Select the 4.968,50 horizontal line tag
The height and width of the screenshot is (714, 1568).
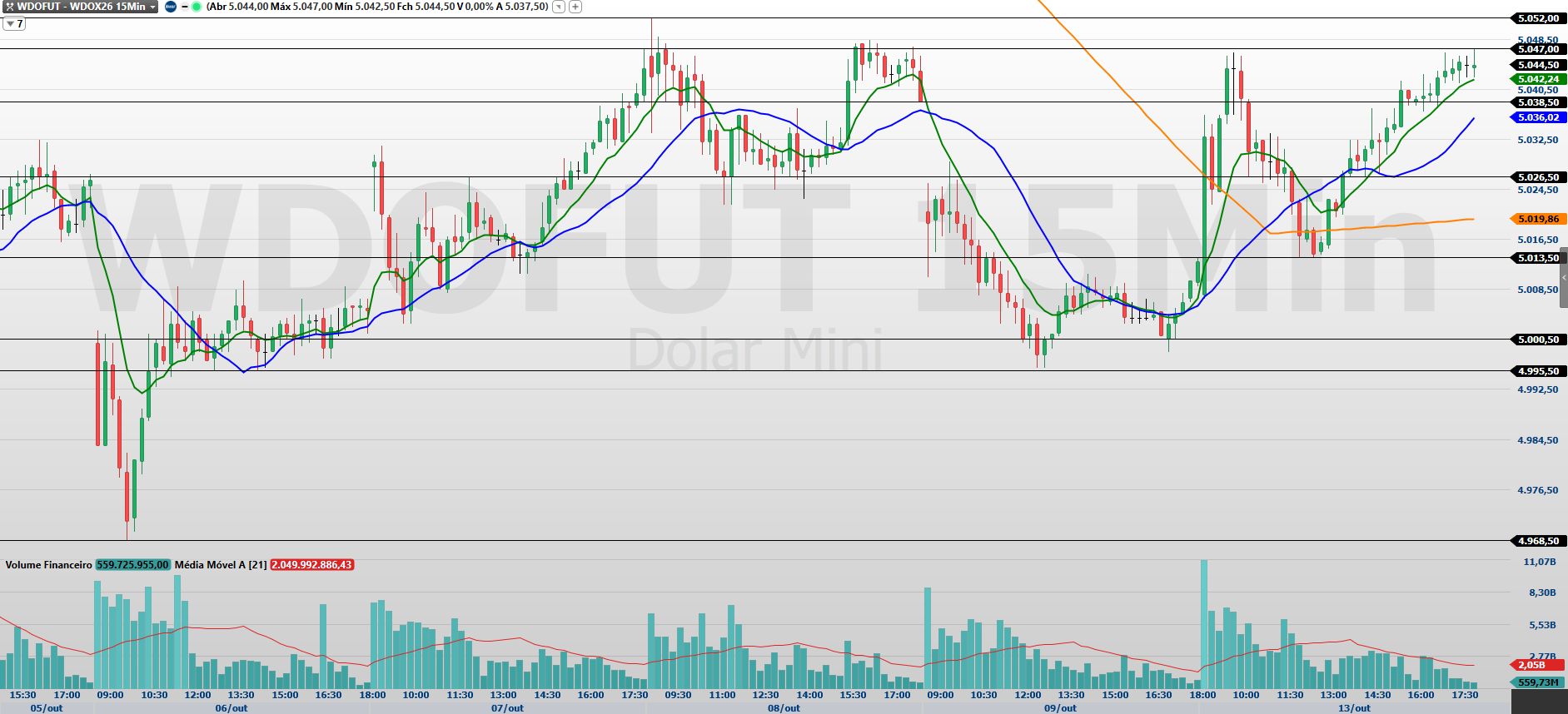click(x=1538, y=541)
